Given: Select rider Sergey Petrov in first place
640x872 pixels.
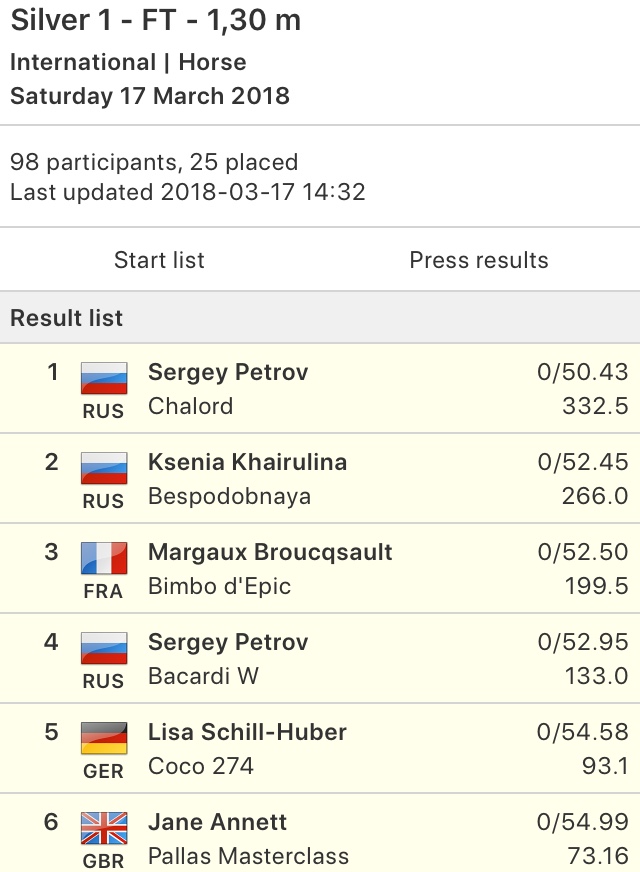Looking at the screenshot, I should coord(228,372).
